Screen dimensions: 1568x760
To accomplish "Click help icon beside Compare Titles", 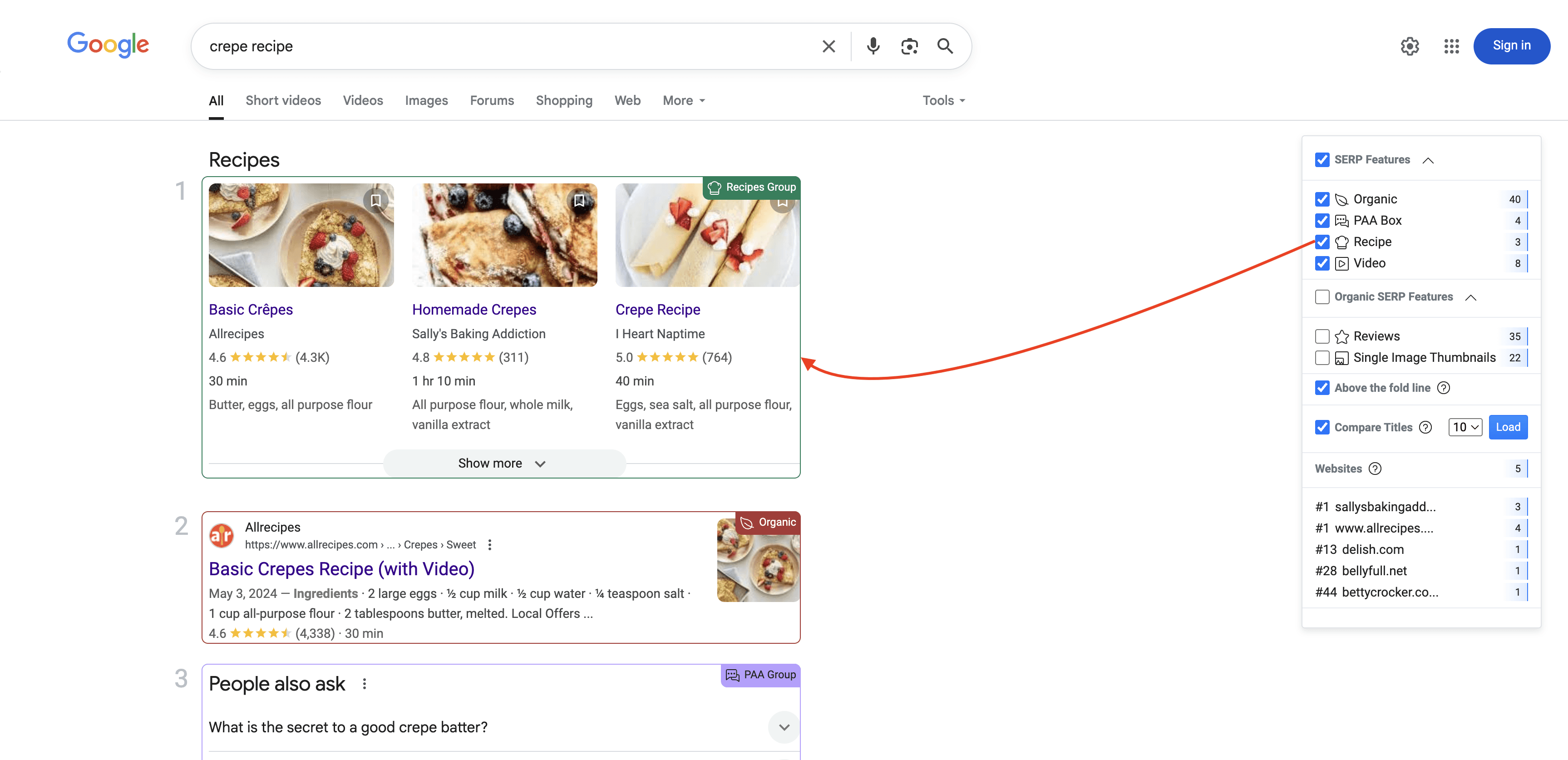I will click(1425, 428).
